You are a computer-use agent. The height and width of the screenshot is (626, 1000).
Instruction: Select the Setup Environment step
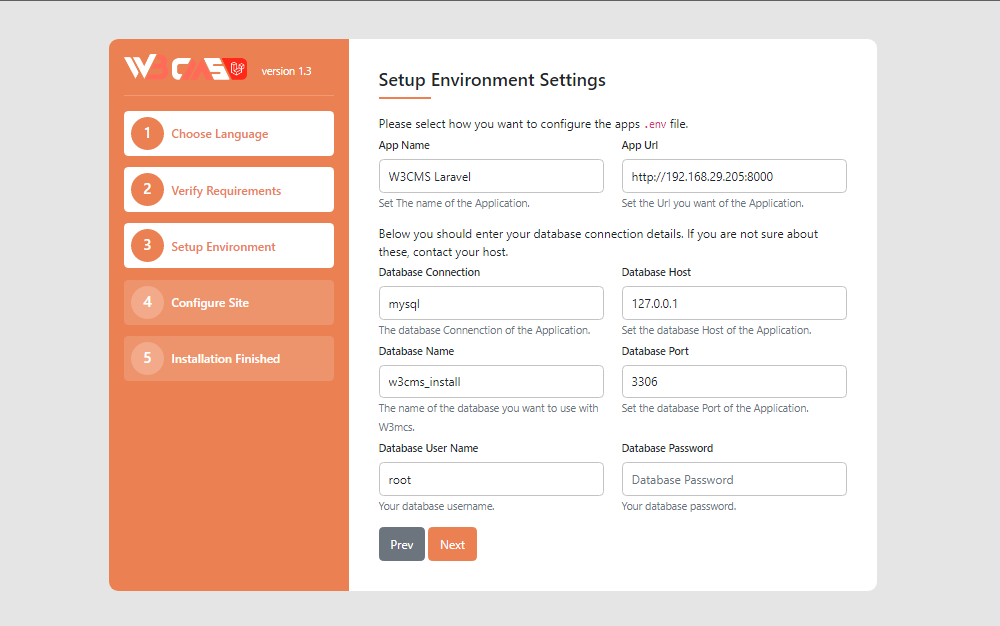pos(223,247)
